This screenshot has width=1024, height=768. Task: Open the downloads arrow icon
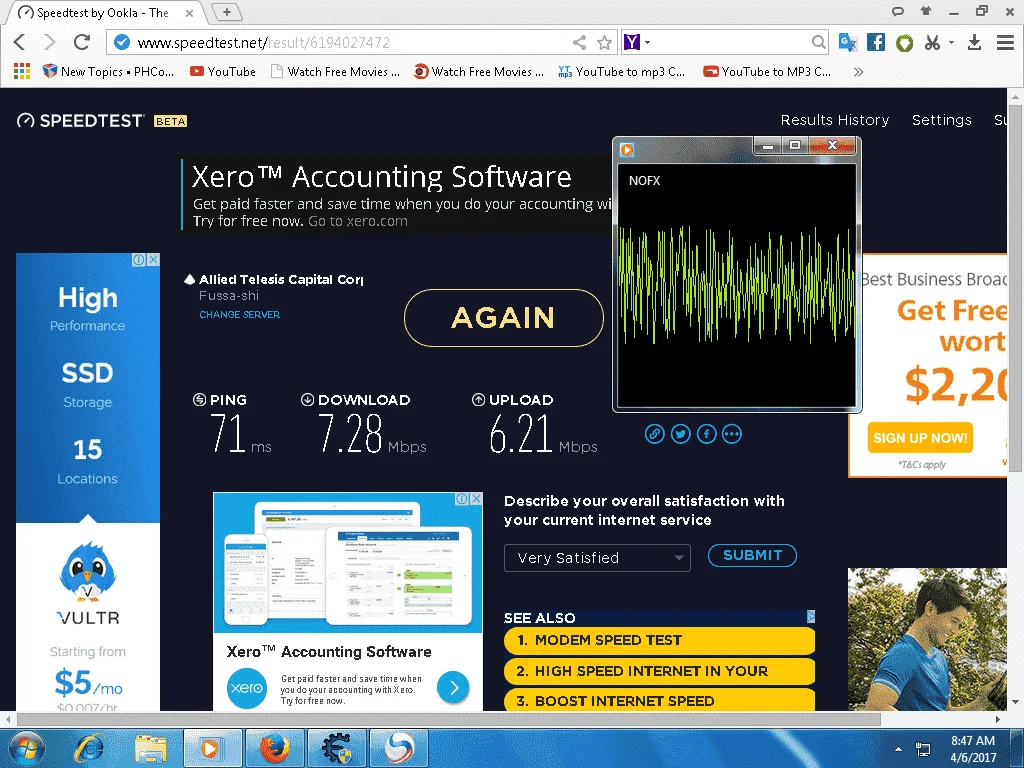[974, 42]
